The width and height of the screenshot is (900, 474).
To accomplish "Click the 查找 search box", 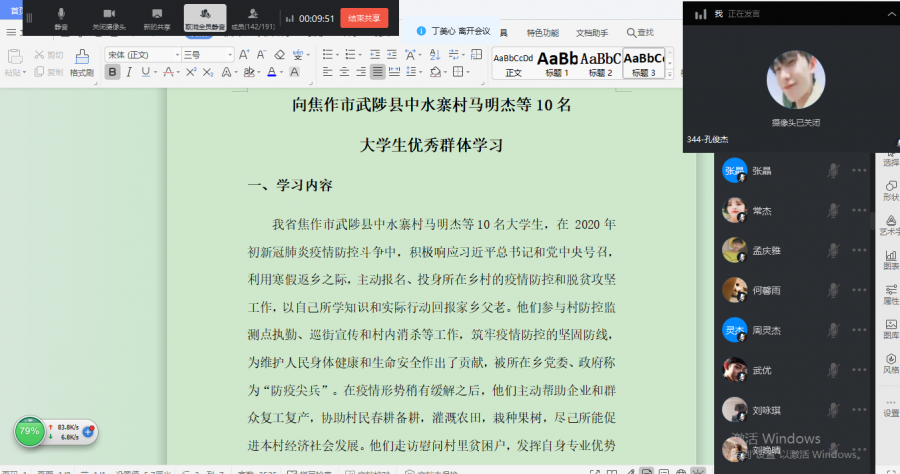I will click(641, 33).
